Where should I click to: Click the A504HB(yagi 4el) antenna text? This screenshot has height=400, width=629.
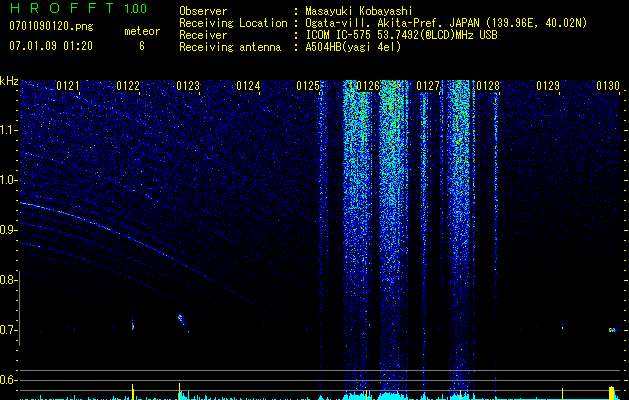point(353,47)
